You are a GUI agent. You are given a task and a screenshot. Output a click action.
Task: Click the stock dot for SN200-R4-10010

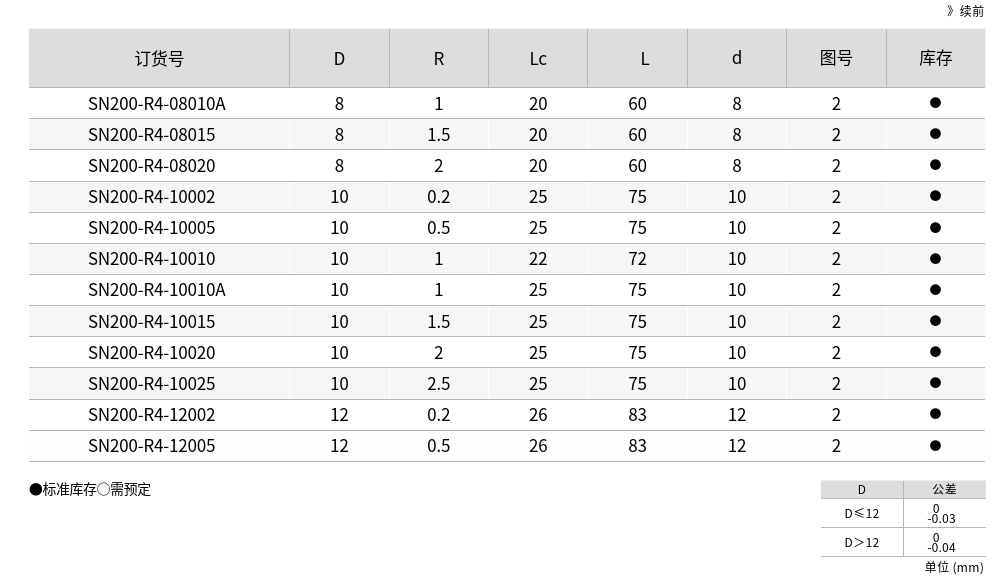935,258
